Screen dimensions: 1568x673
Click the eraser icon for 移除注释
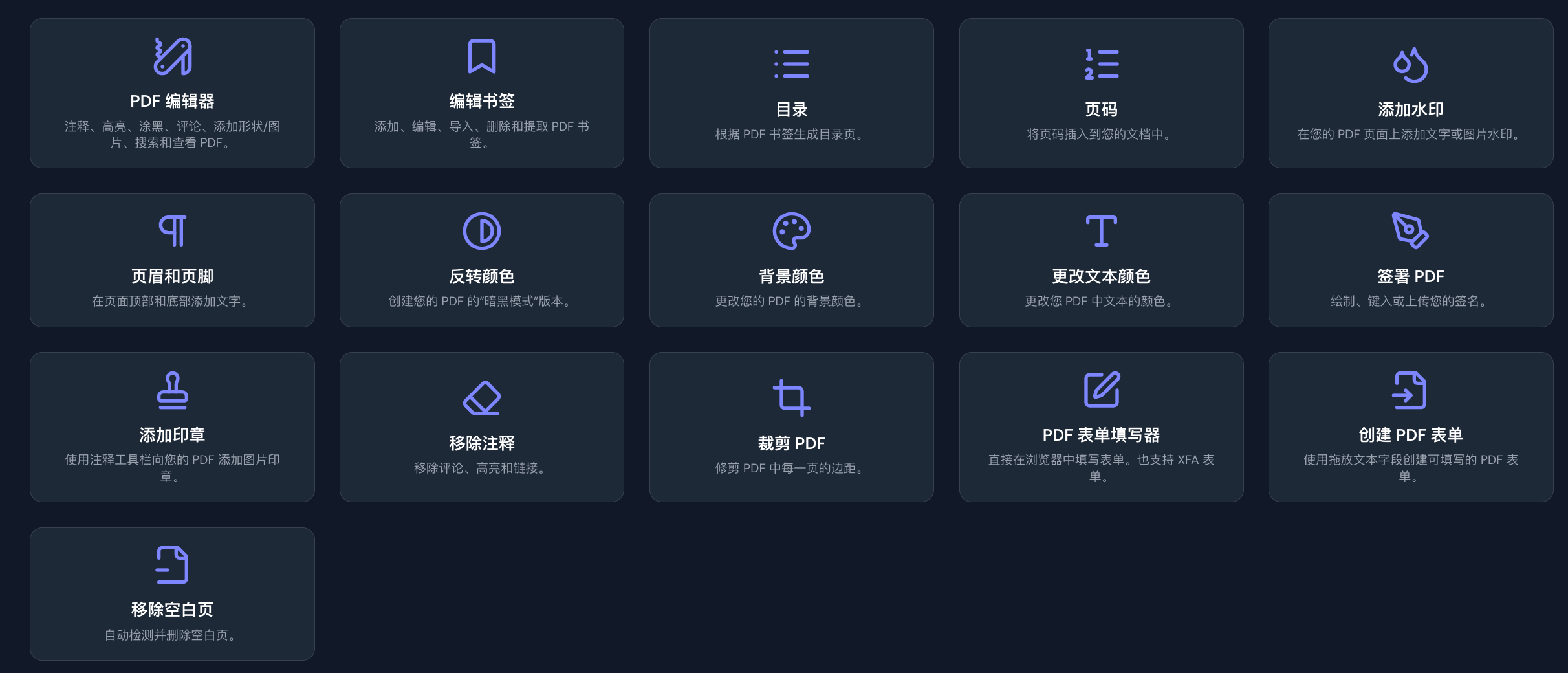tap(482, 398)
